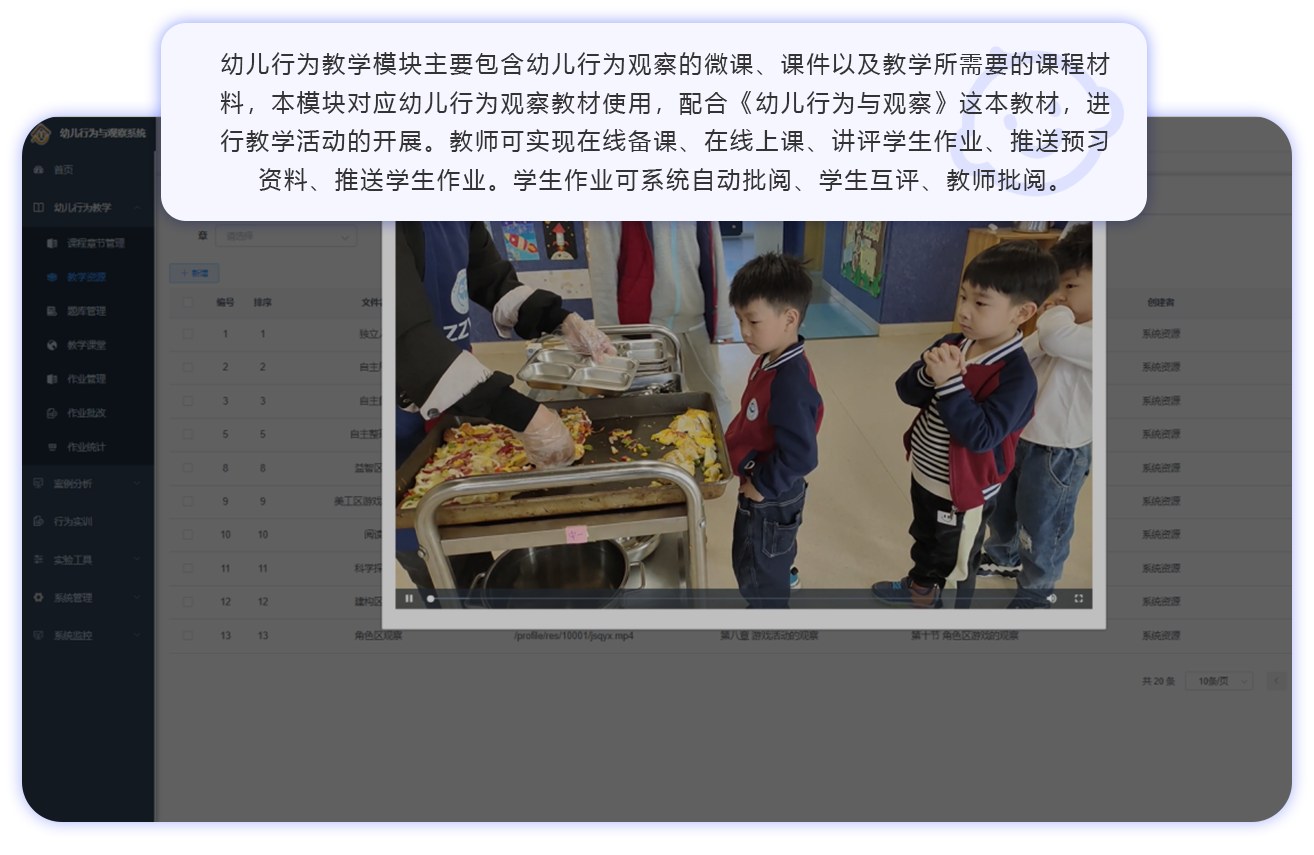The height and width of the screenshot is (855, 1314).
Task: Expand the 案例分析 sidebar menu
Action: (x=85, y=483)
